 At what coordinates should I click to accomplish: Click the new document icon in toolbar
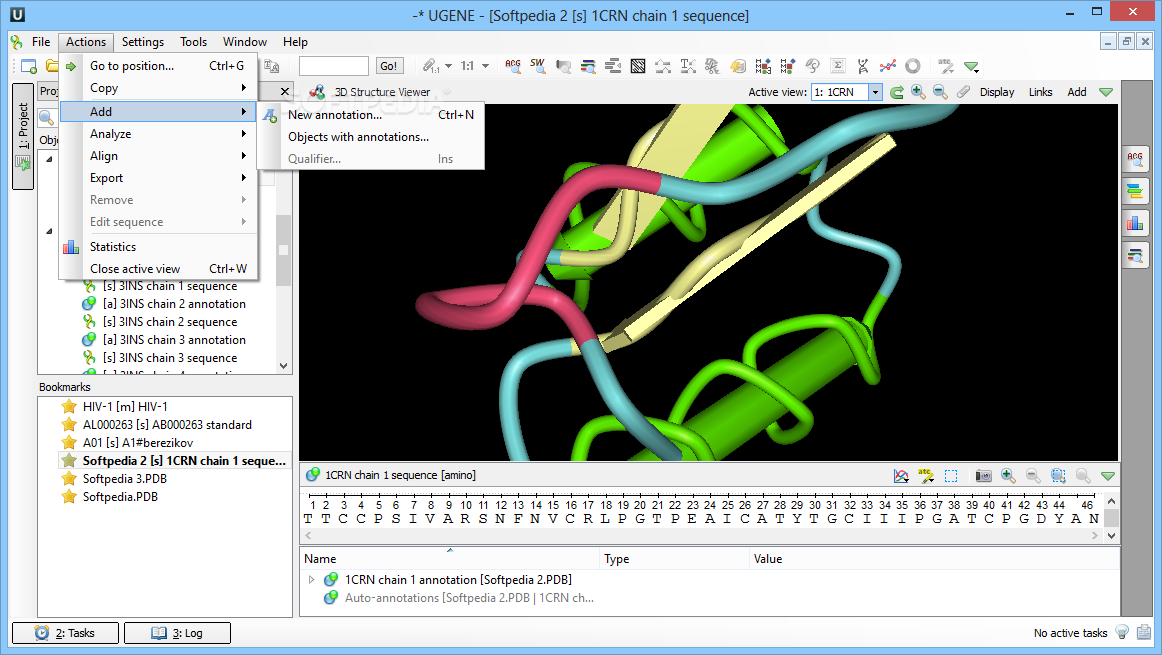(x=28, y=66)
